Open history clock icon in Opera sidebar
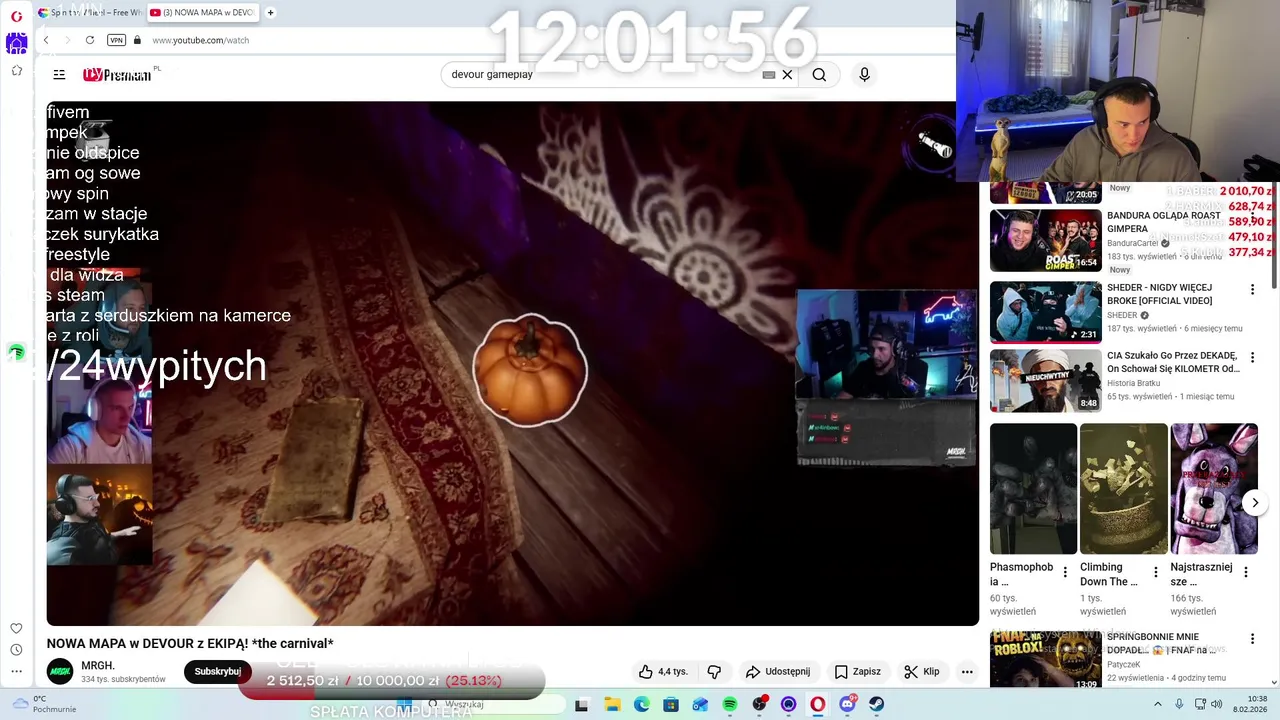 click(x=16, y=650)
